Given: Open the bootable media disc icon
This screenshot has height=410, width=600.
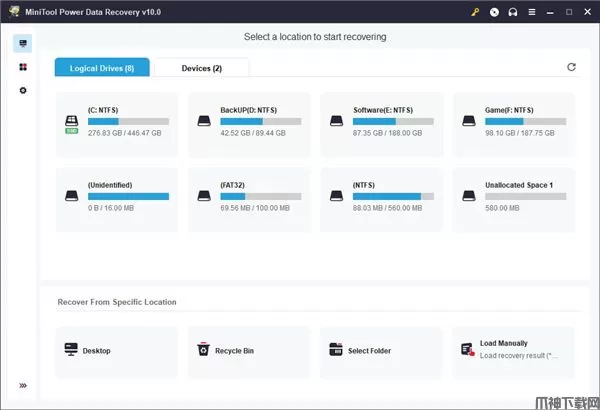Looking at the screenshot, I should click(494, 12).
